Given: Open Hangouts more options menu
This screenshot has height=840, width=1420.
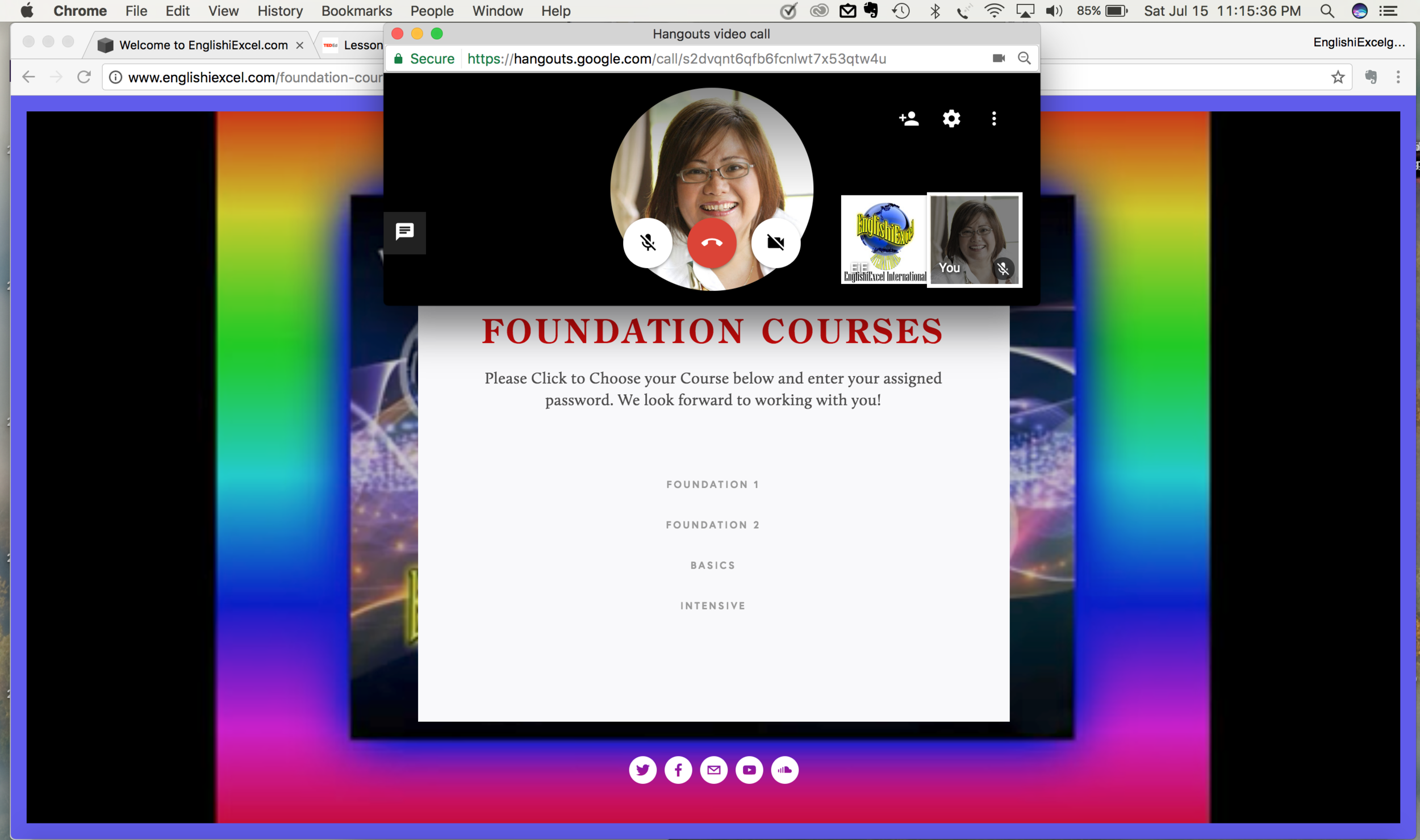Looking at the screenshot, I should (993, 118).
